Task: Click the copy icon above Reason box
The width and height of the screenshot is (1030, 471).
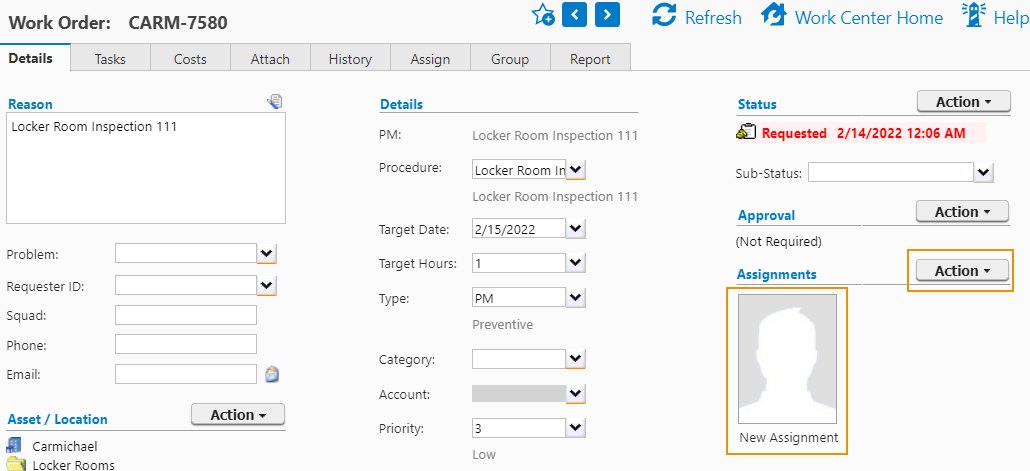Action: coord(275,101)
